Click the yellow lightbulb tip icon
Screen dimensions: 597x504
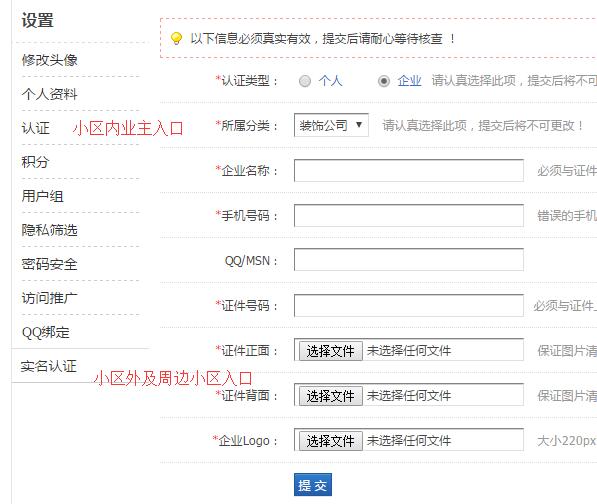tap(176, 38)
